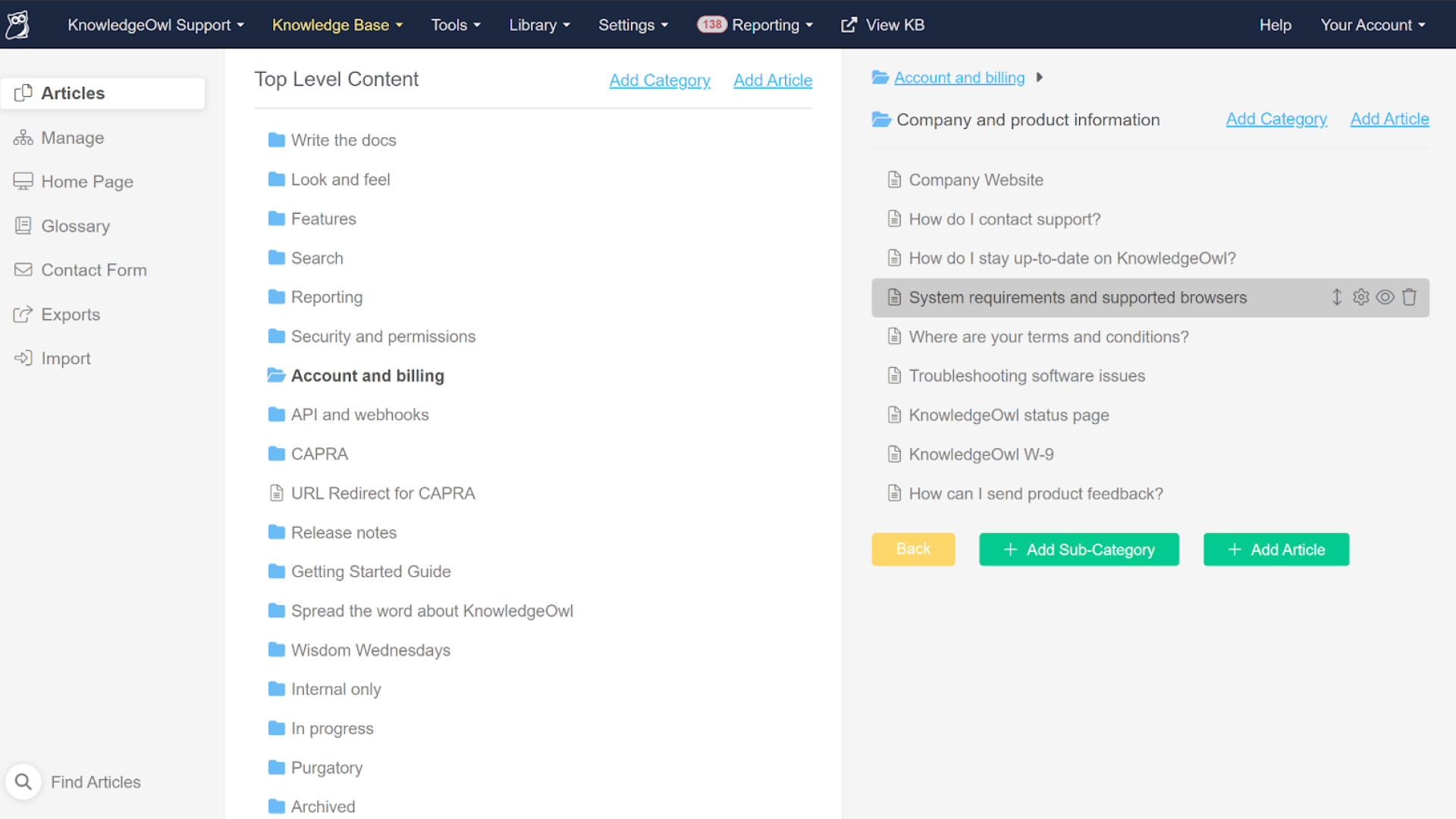
Task: Open KnowledgeOwl status page article
Action: (1009, 416)
